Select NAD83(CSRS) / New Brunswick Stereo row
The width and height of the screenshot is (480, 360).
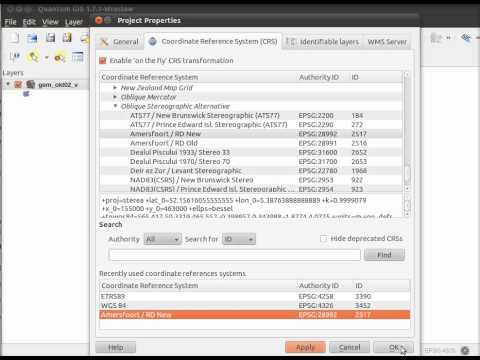point(251,180)
